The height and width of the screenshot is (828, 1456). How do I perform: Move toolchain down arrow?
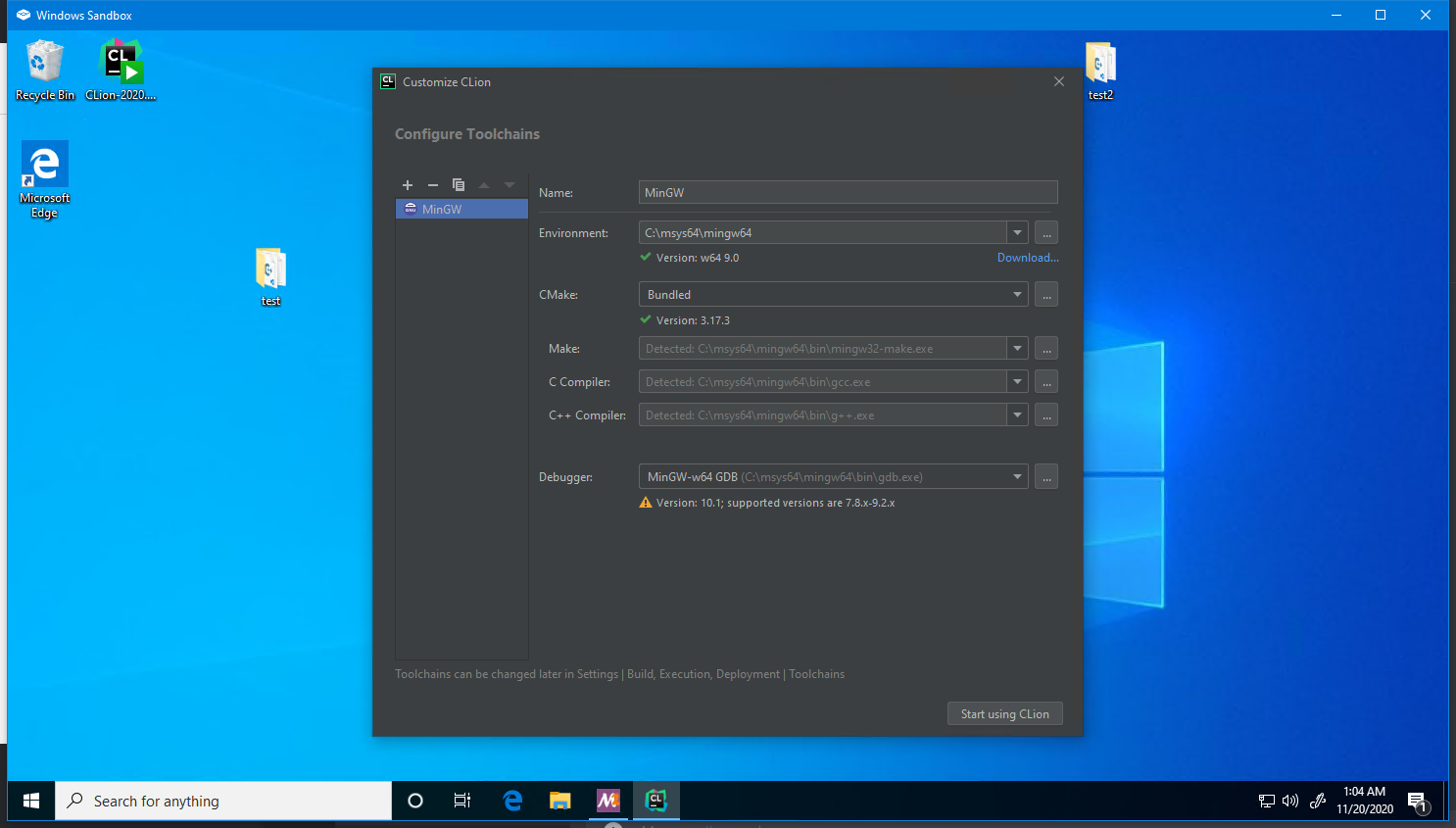click(x=510, y=185)
